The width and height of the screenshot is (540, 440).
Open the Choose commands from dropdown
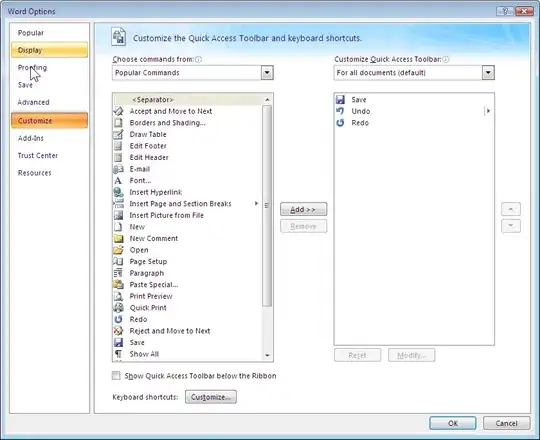267,73
